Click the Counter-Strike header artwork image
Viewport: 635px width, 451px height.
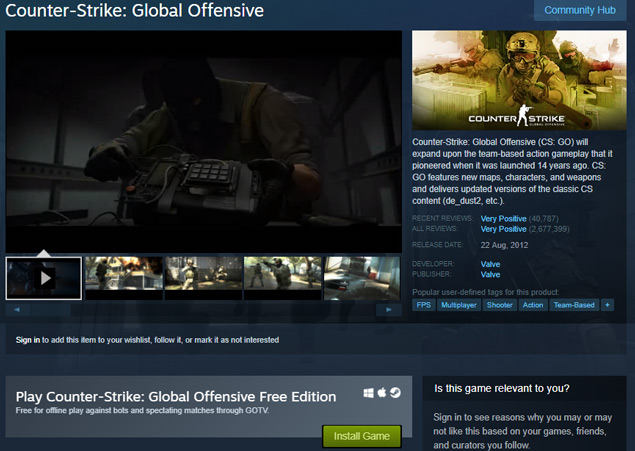click(x=519, y=80)
